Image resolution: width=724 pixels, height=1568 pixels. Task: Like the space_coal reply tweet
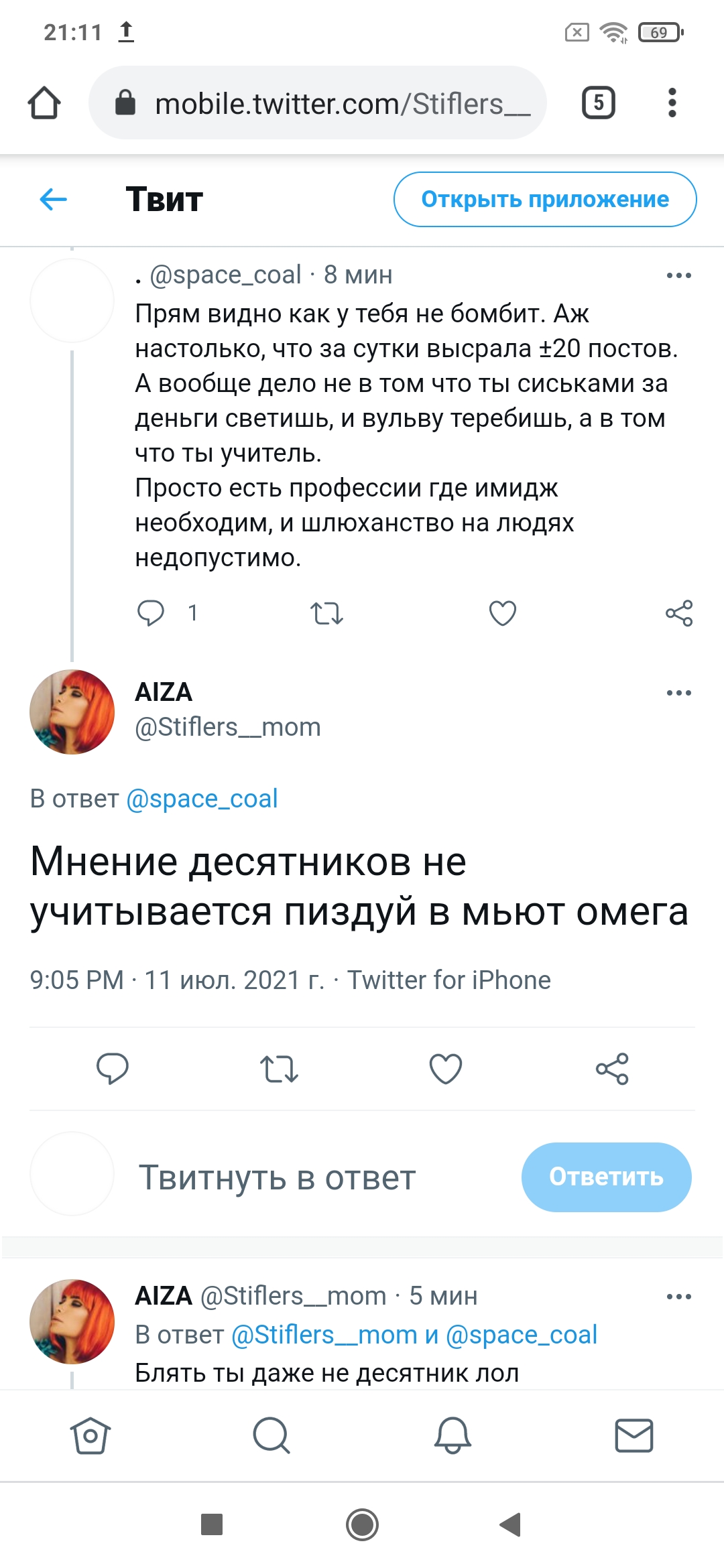tap(503, 613)
